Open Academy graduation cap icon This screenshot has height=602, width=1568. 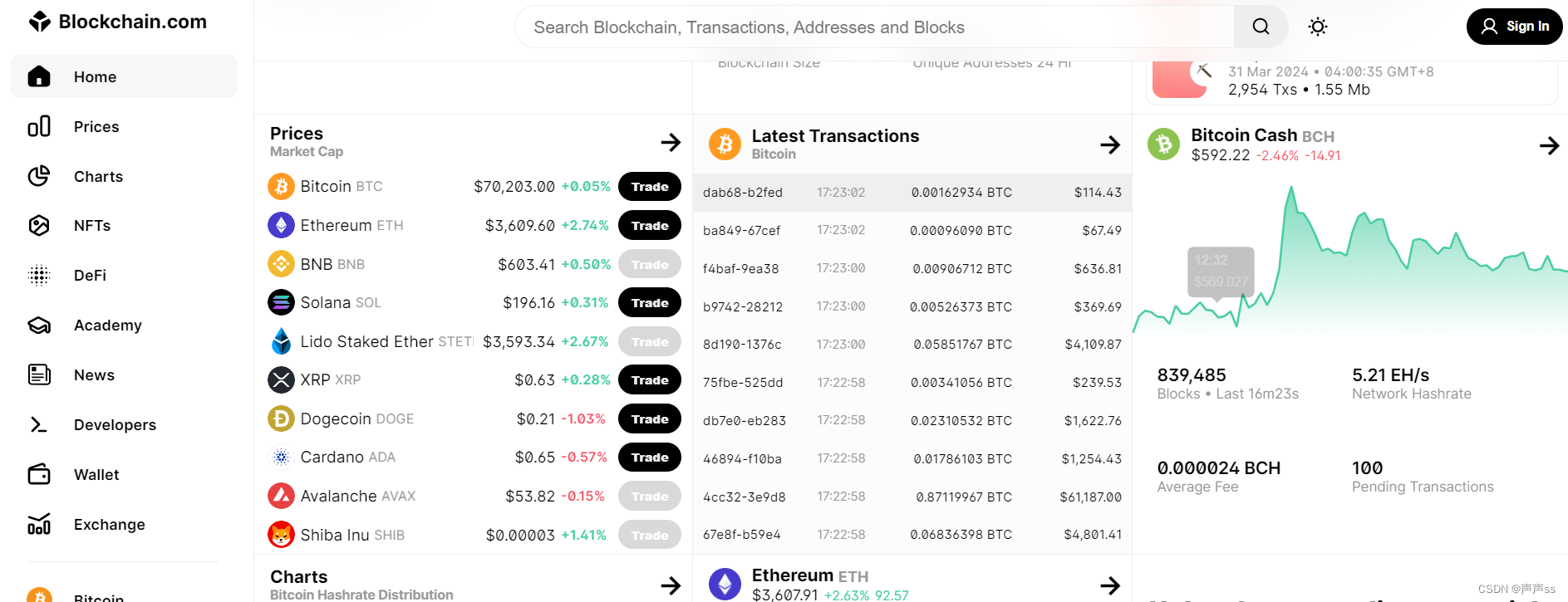pos(39,325)
